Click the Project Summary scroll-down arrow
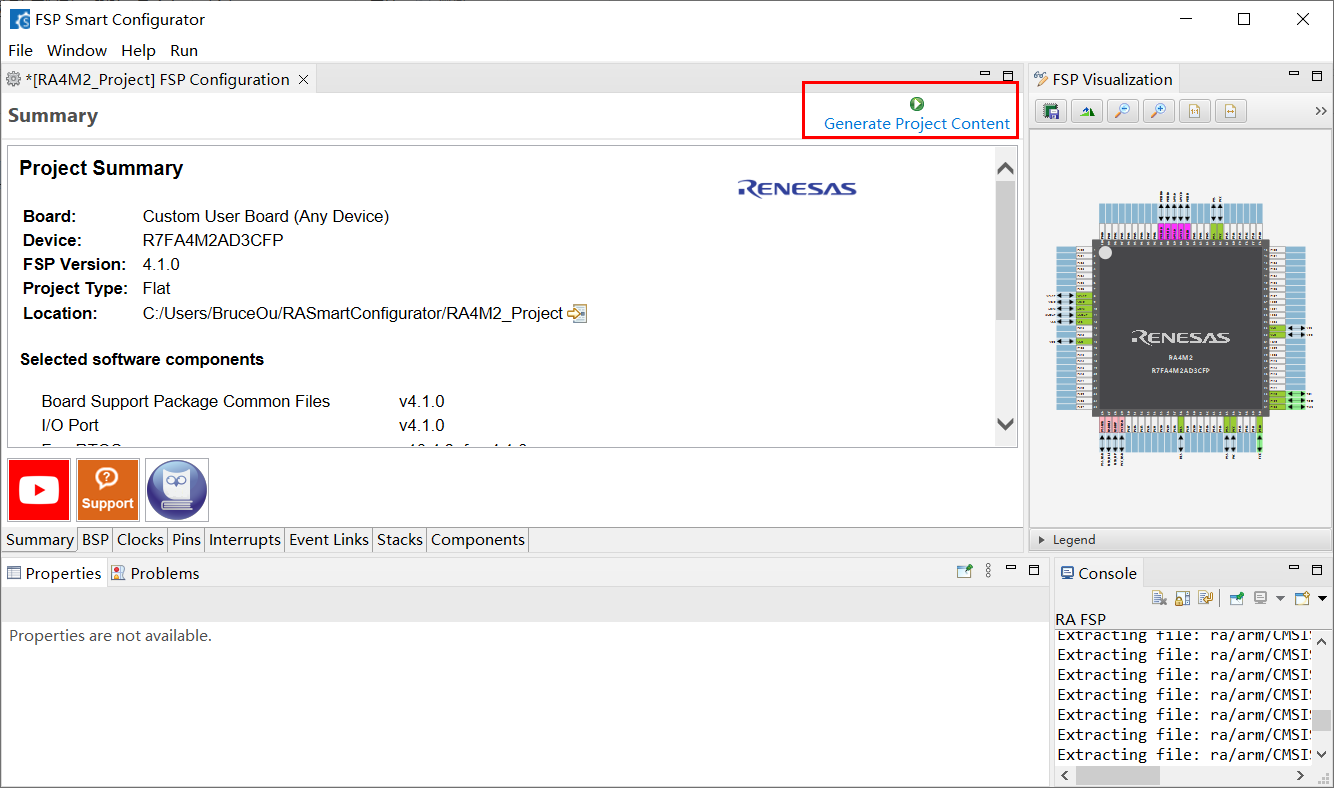The width and height of the screenshot is (1334, 788). click(1006, 424)
